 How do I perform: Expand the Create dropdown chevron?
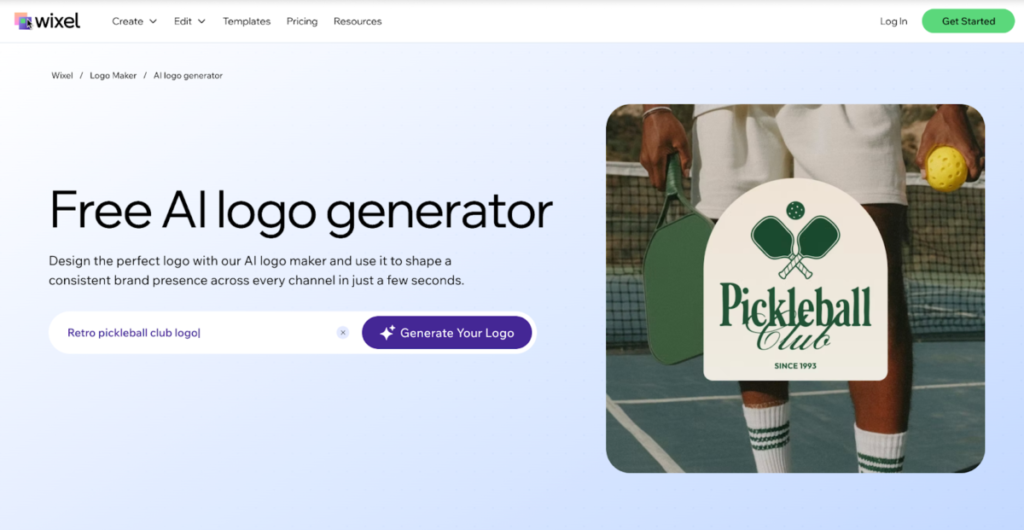[153, 22]
